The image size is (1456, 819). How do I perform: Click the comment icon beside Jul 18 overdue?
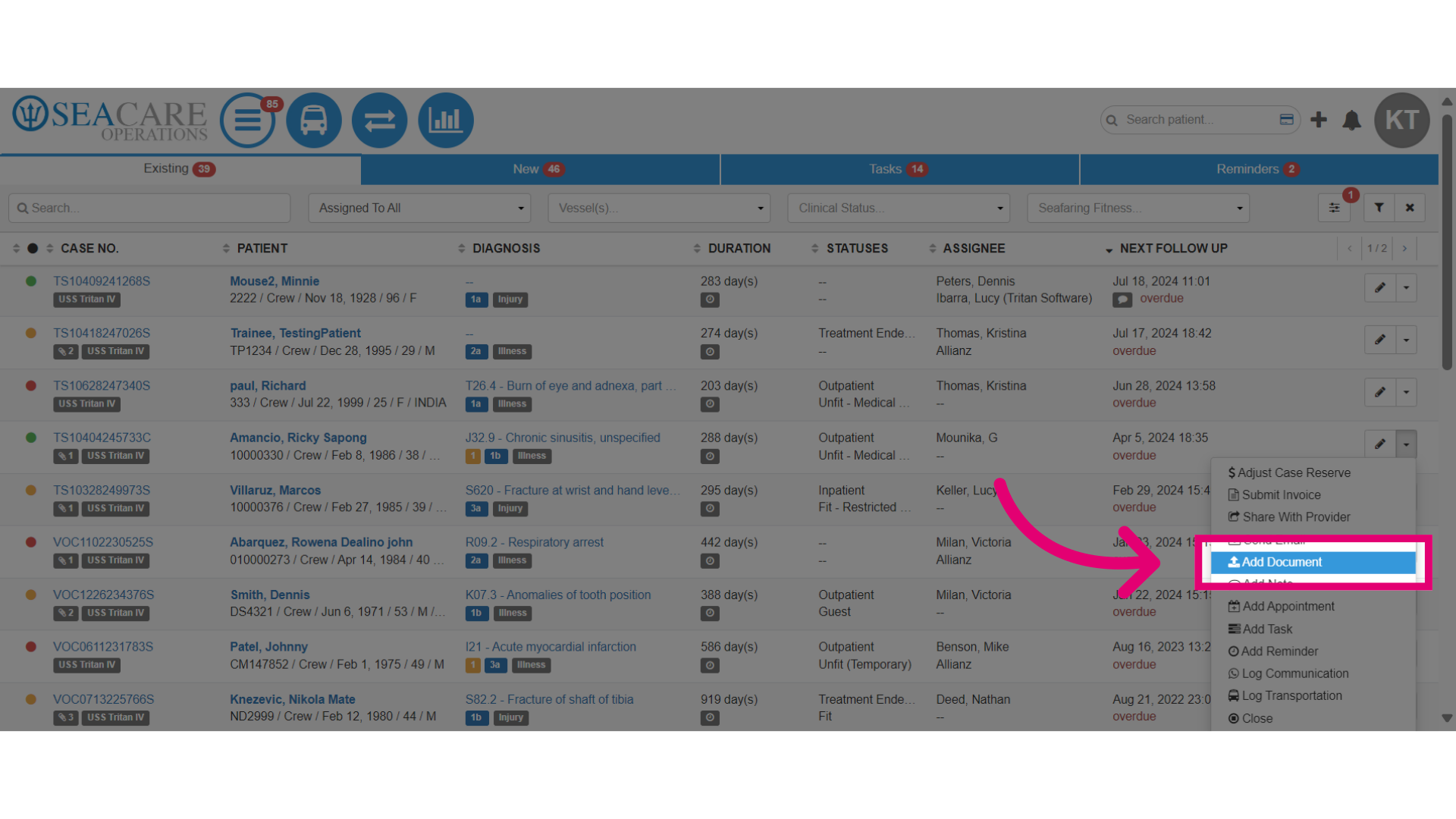point(1122,300)
